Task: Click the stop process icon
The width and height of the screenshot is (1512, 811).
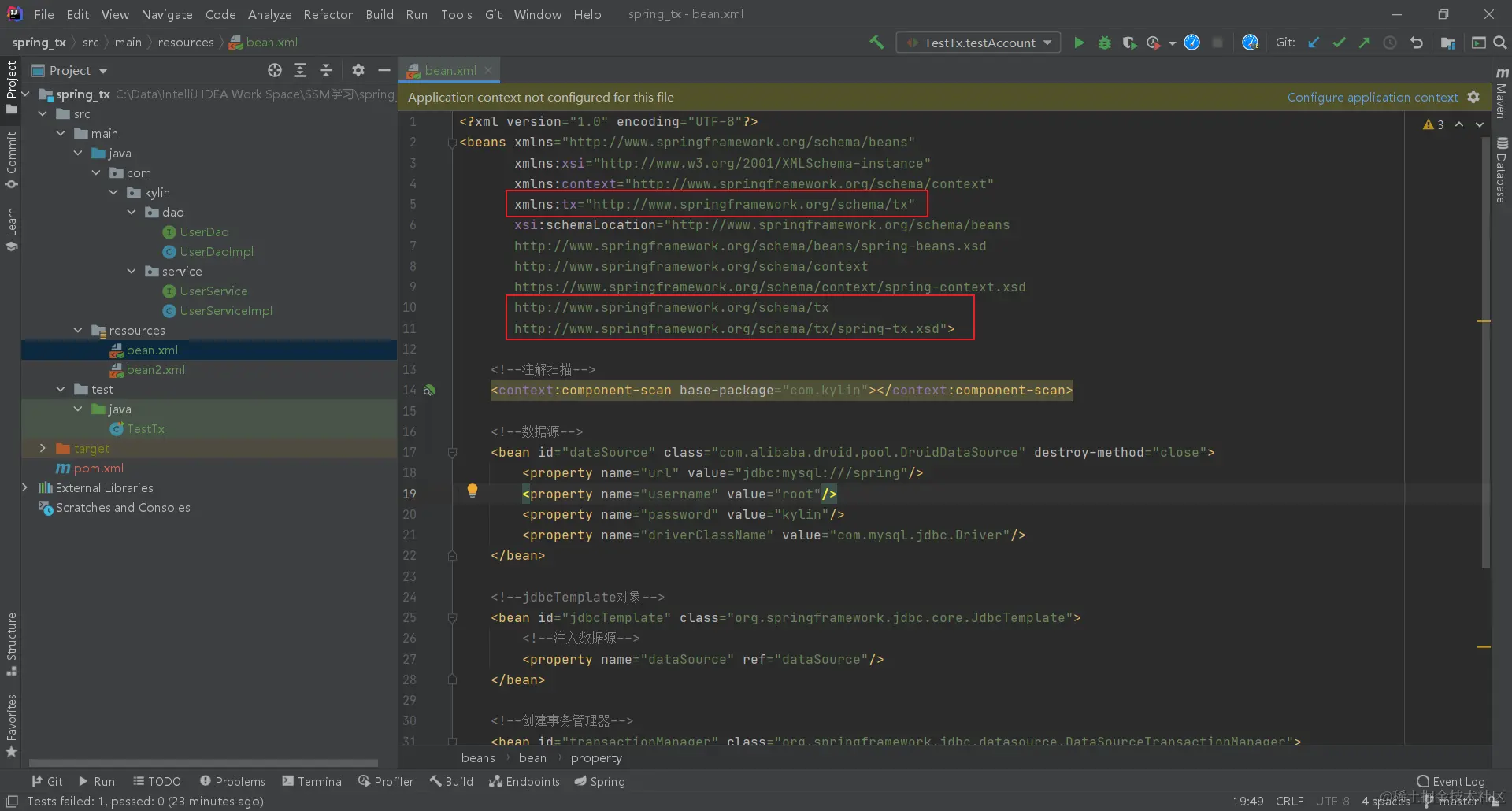Action: click(1217, 43)
